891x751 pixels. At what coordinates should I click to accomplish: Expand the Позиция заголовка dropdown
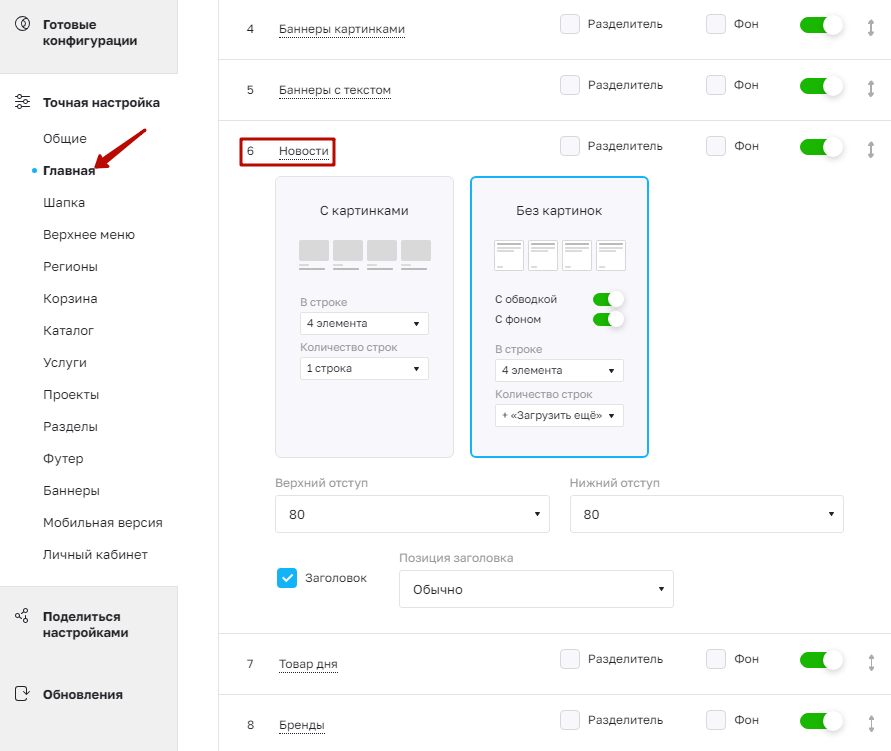click(x=536, y=589)
